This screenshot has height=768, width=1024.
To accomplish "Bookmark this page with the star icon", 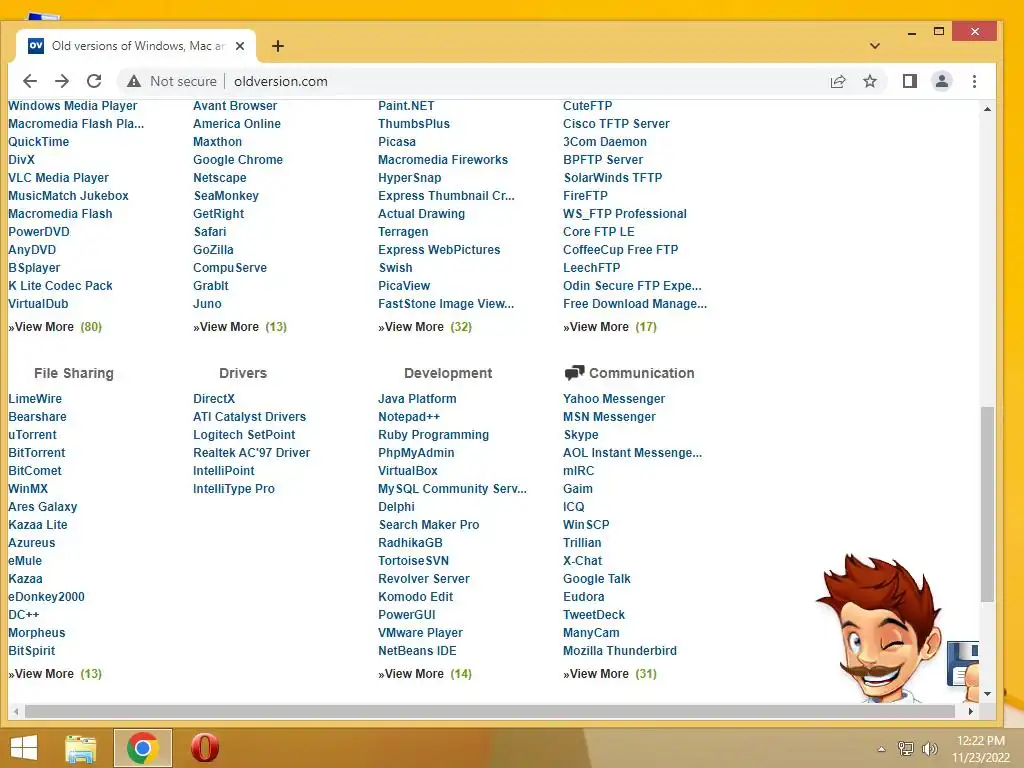I will pos(870,81).
